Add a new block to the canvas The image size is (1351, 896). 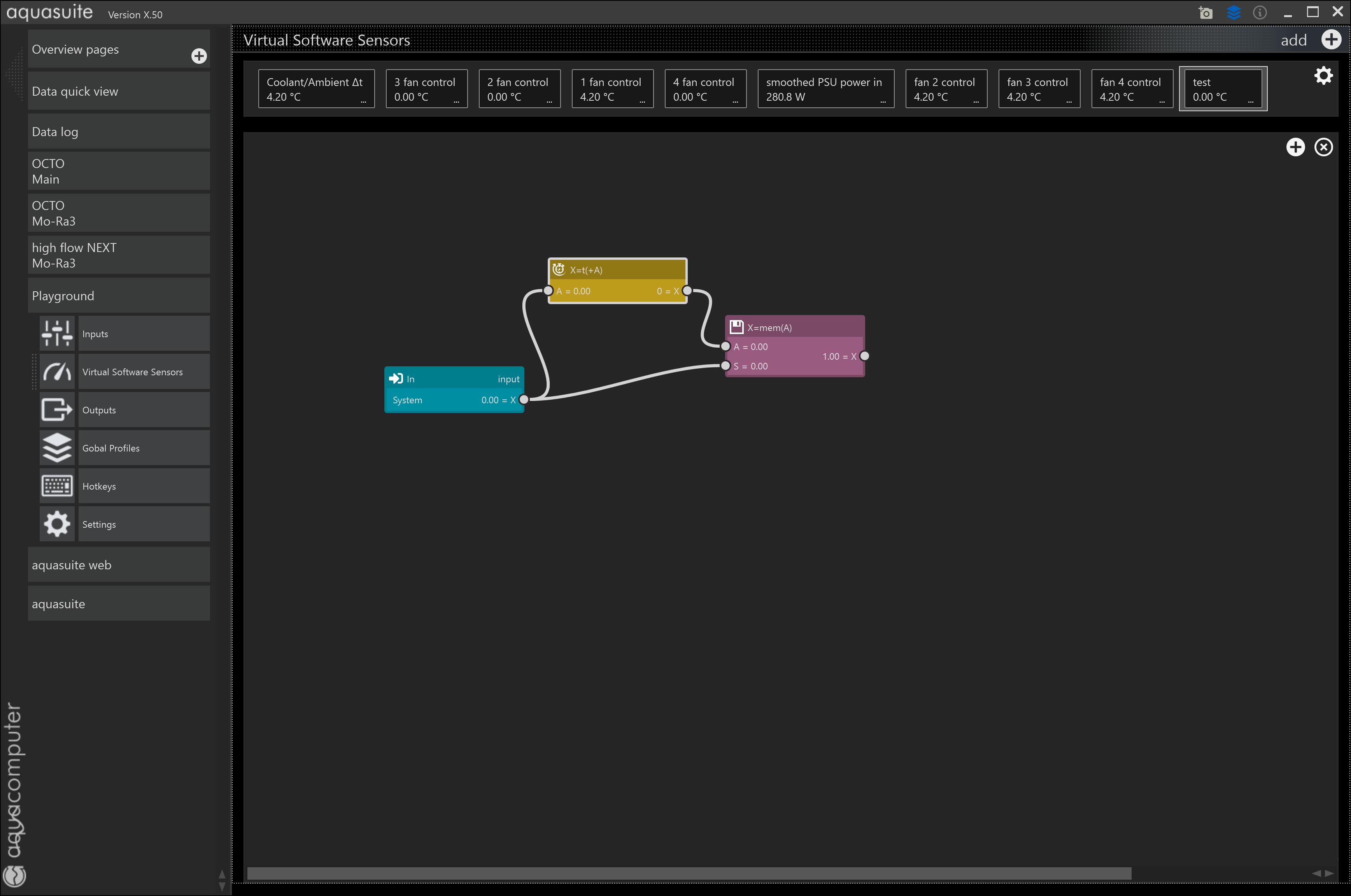coord(1295,147)
